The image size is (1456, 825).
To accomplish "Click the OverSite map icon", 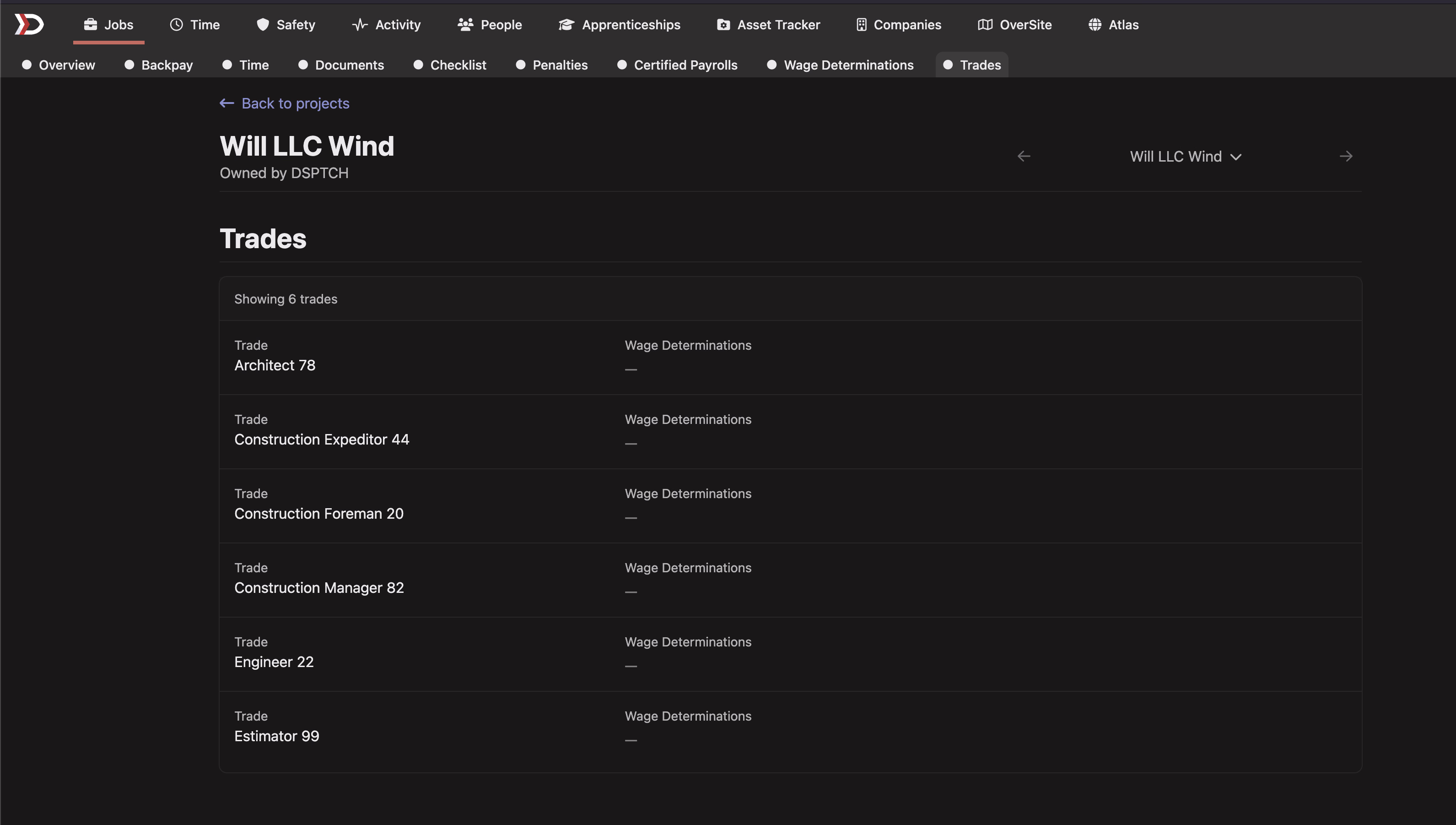I will pos(985,24).
